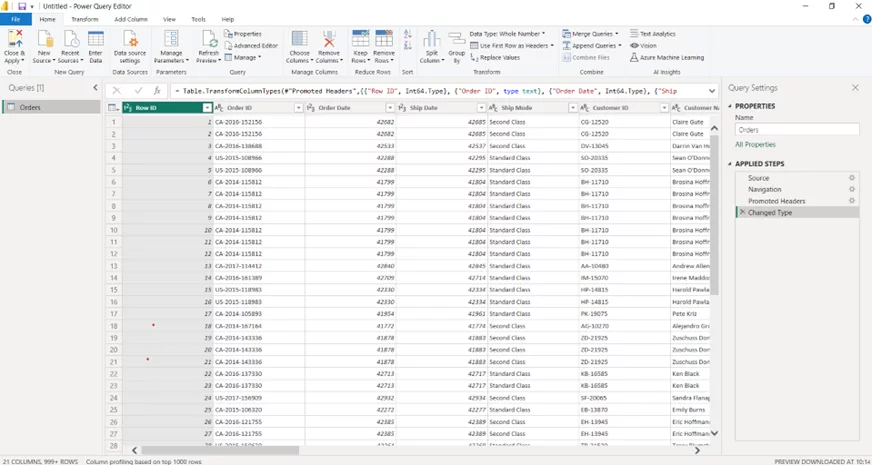Image resolution: width=872 pixels, height=465 pixels.
Task: Click the Choose Columns icon
Action: tap(299, 39)
